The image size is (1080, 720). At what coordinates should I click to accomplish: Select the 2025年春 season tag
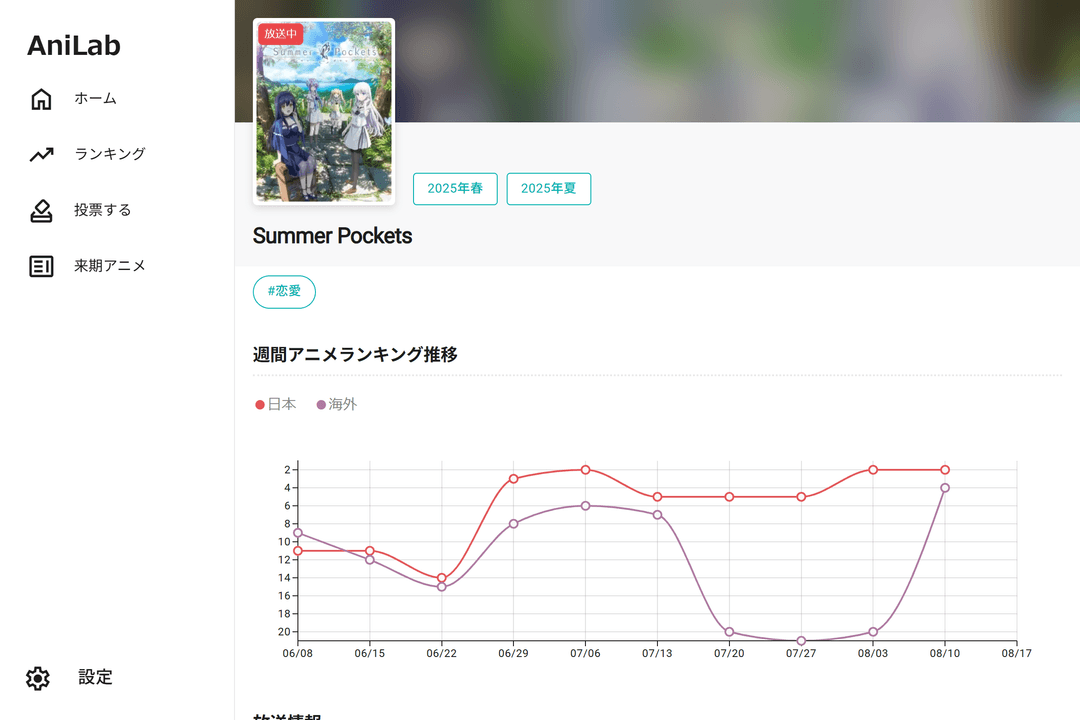(x=455, y=189)
